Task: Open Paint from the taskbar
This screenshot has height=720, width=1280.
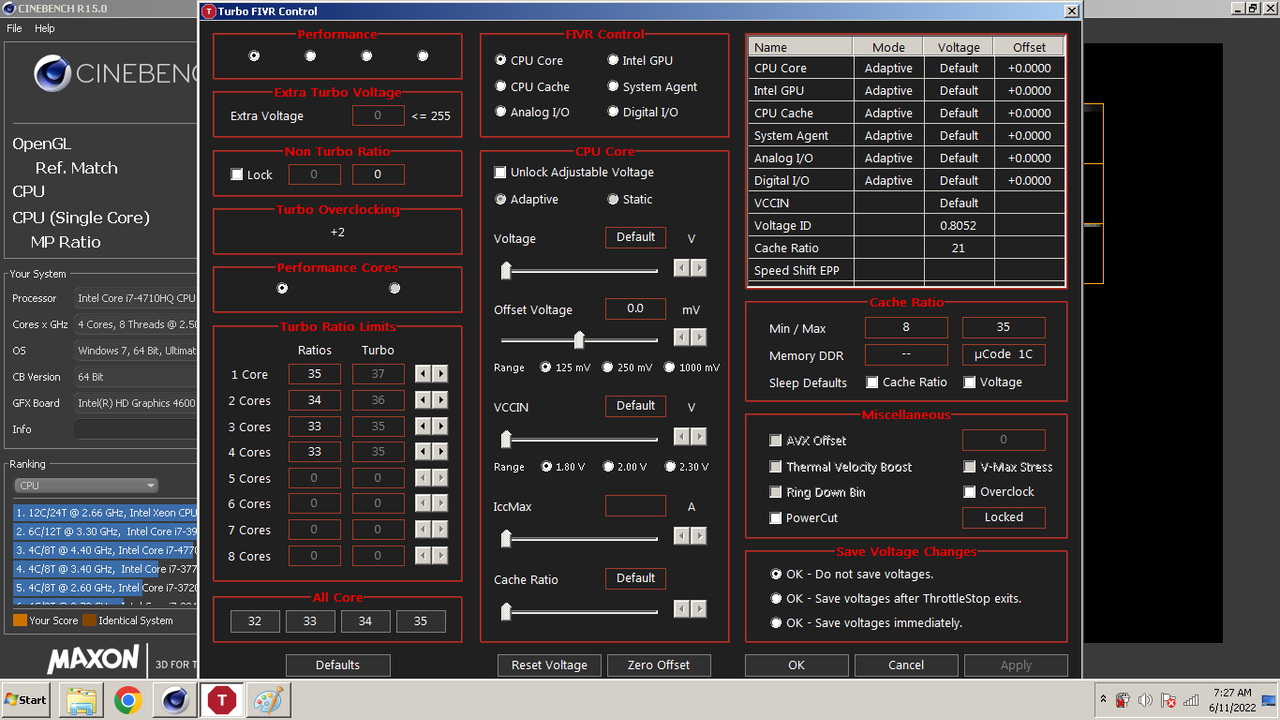Action: tap(268, 700)
